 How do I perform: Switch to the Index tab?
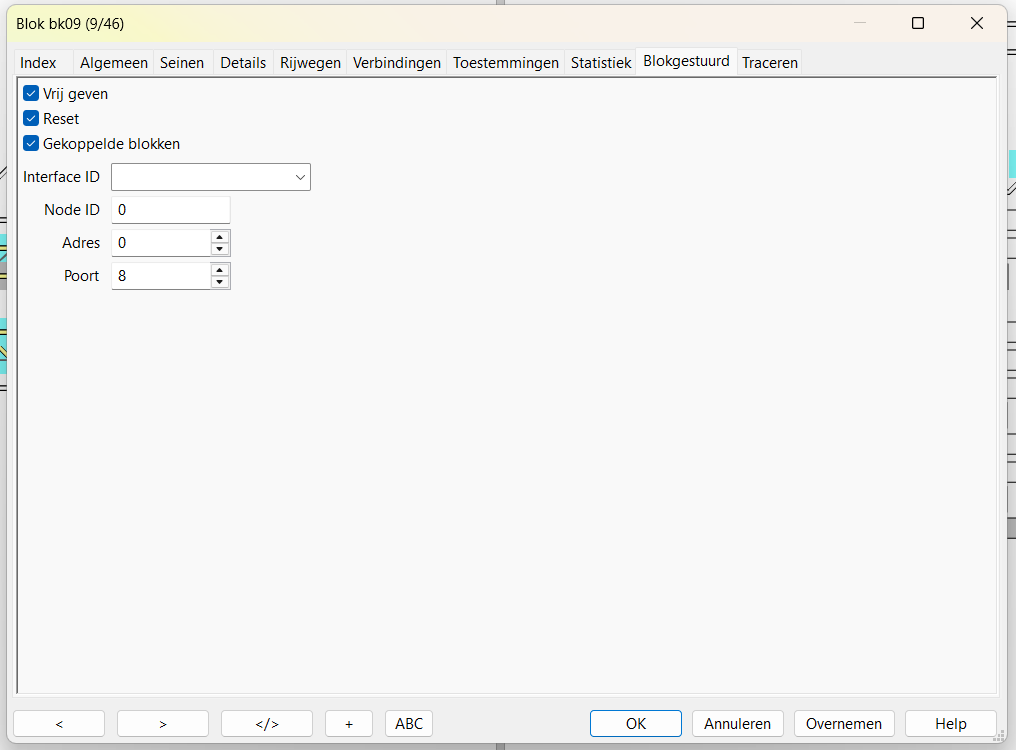(38, 63)
